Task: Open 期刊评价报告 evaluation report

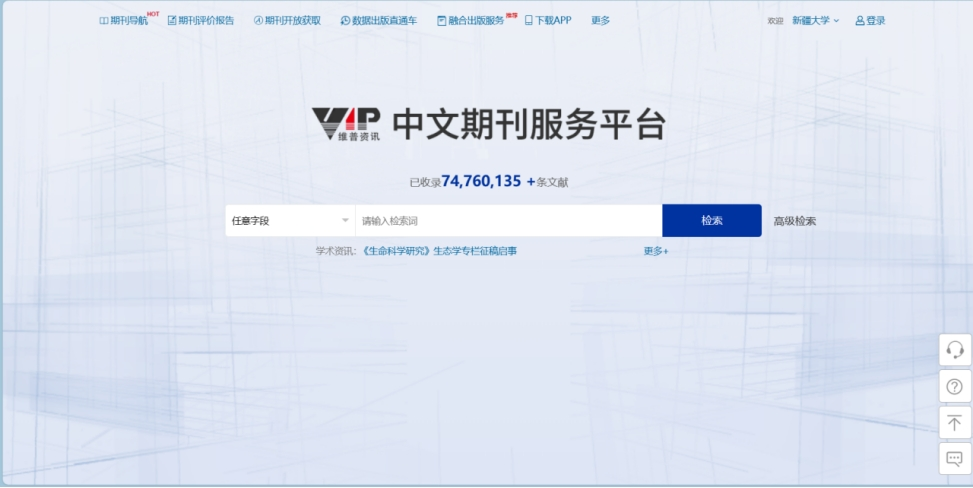Action: [x=206, y=20]
